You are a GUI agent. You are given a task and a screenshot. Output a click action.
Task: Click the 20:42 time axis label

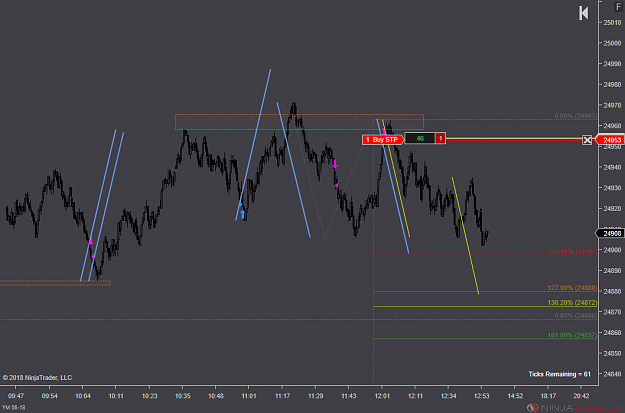(581, 396)
